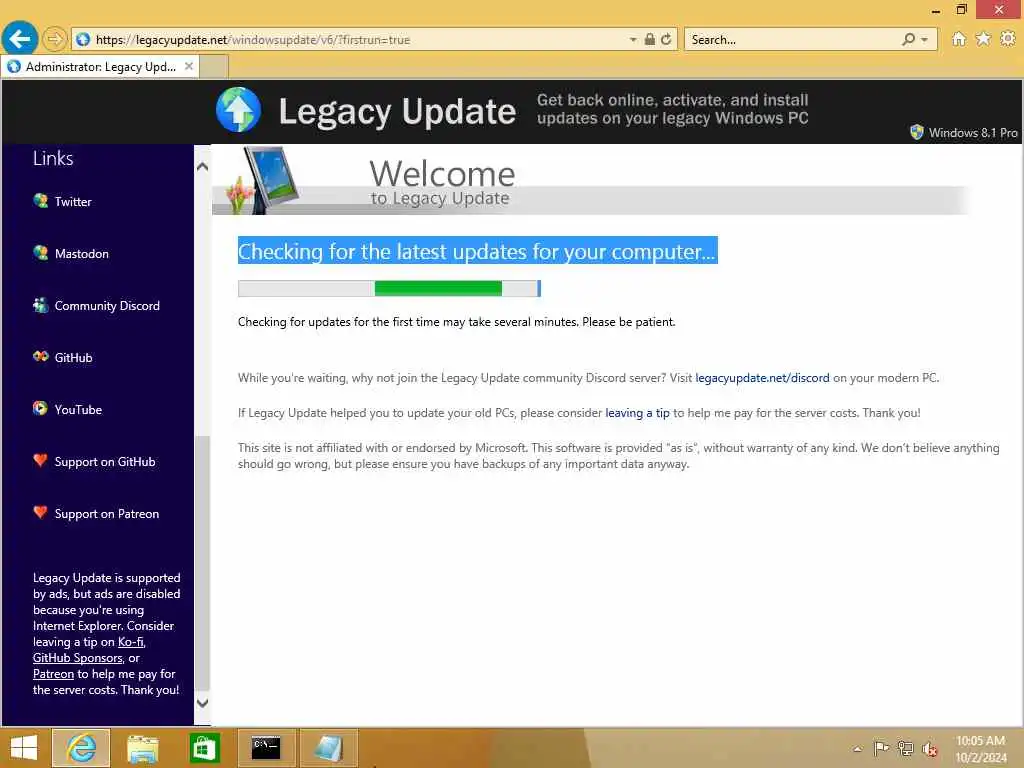The width and height of the screenshot is (1024, 768).
Task: Click the taskbar clock showing 10:05 AM
Action: click(980, 749)
